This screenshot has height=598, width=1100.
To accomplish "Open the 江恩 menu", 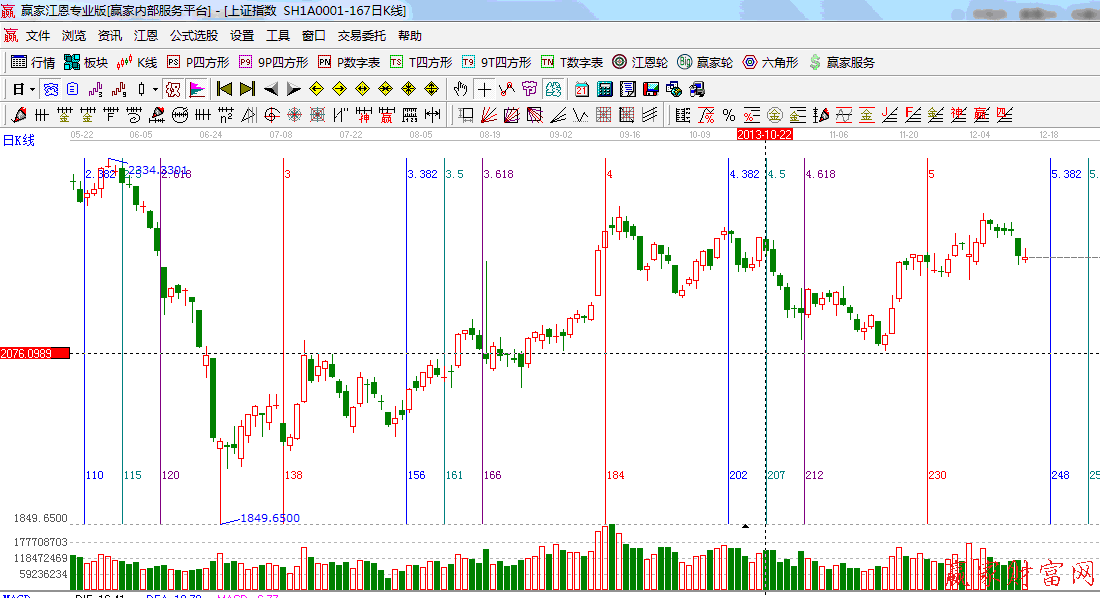I will [146, 35].
